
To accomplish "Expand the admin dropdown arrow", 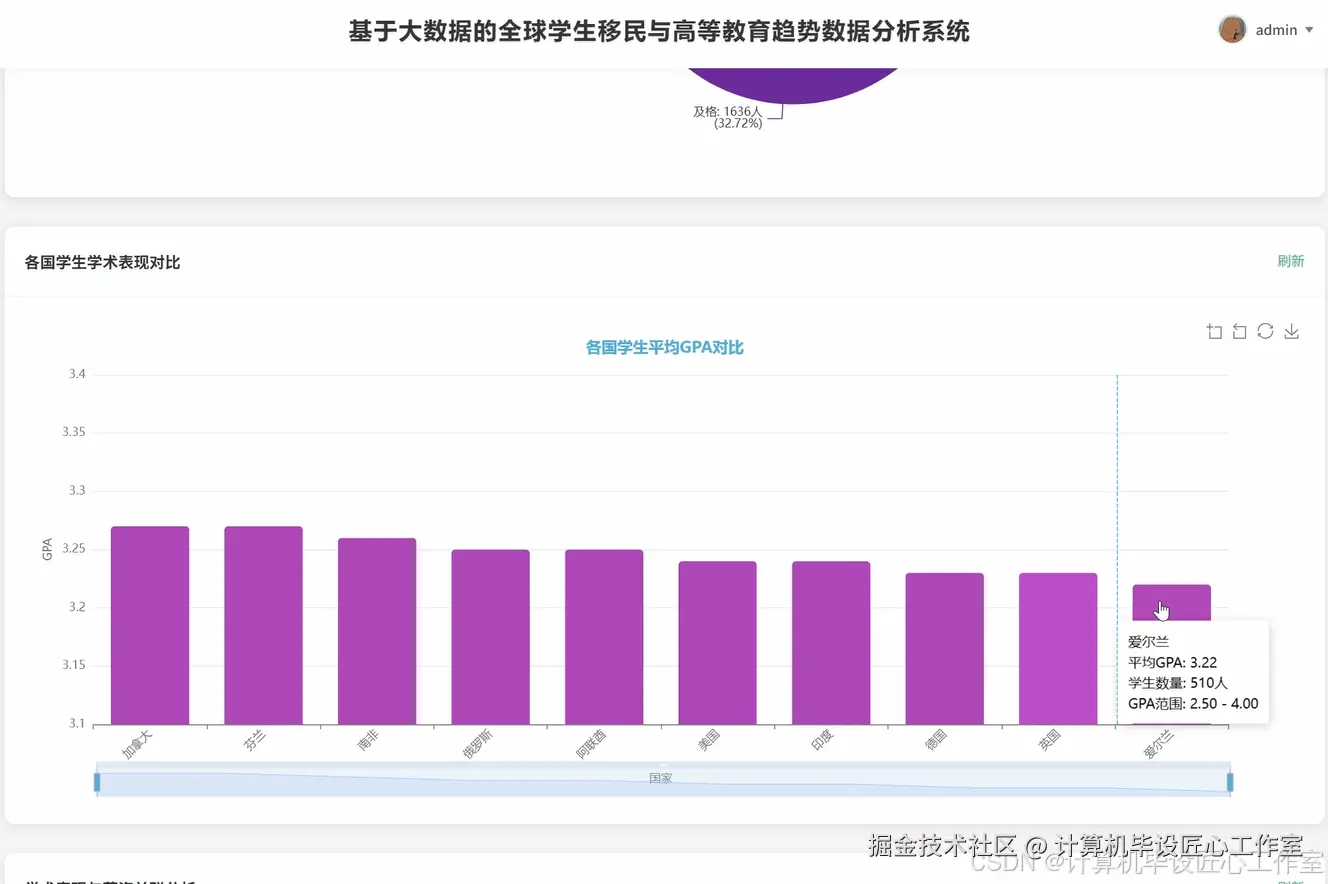I will tap(1309, 30).
